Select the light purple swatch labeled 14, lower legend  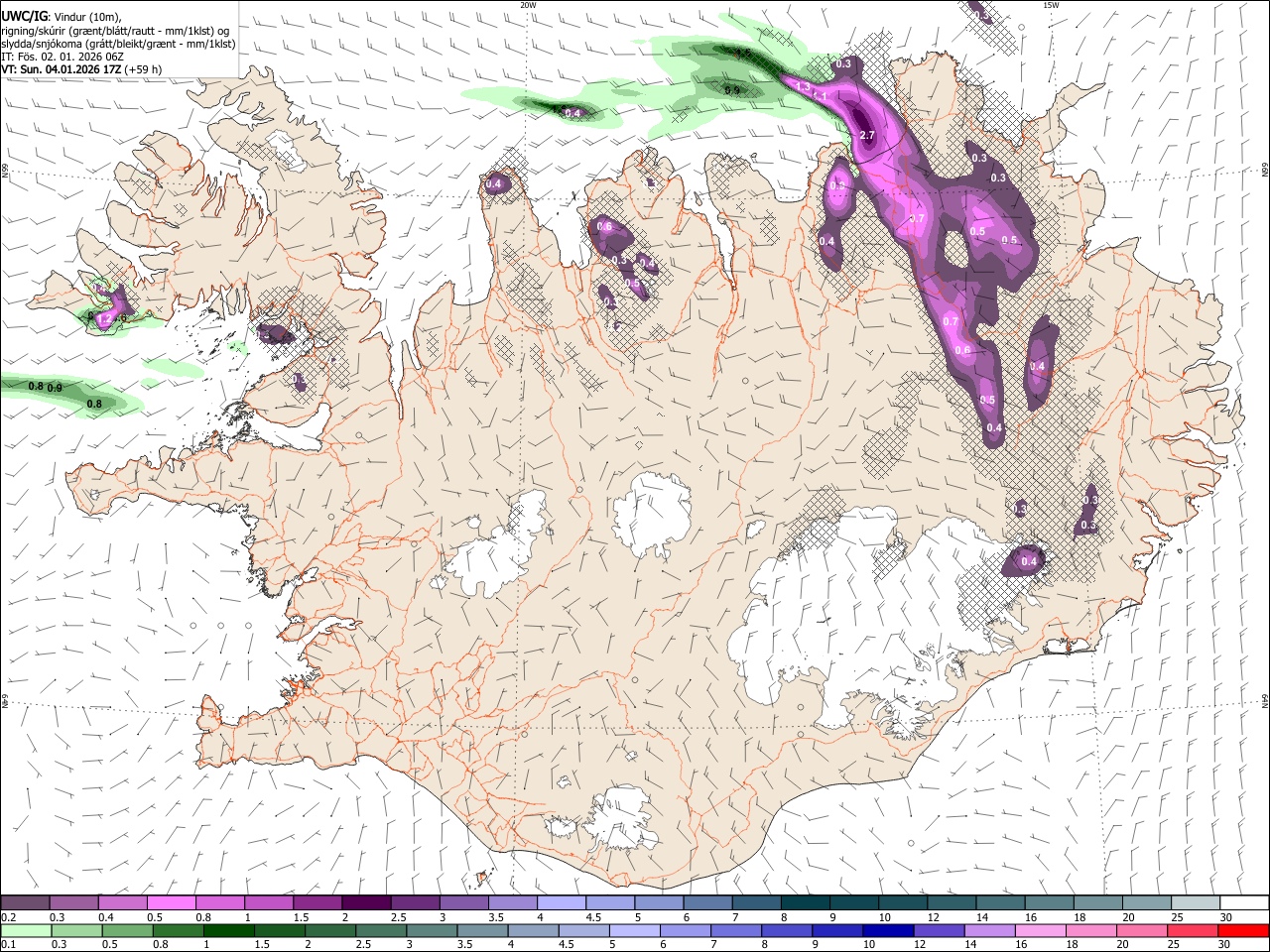[989, 930]
